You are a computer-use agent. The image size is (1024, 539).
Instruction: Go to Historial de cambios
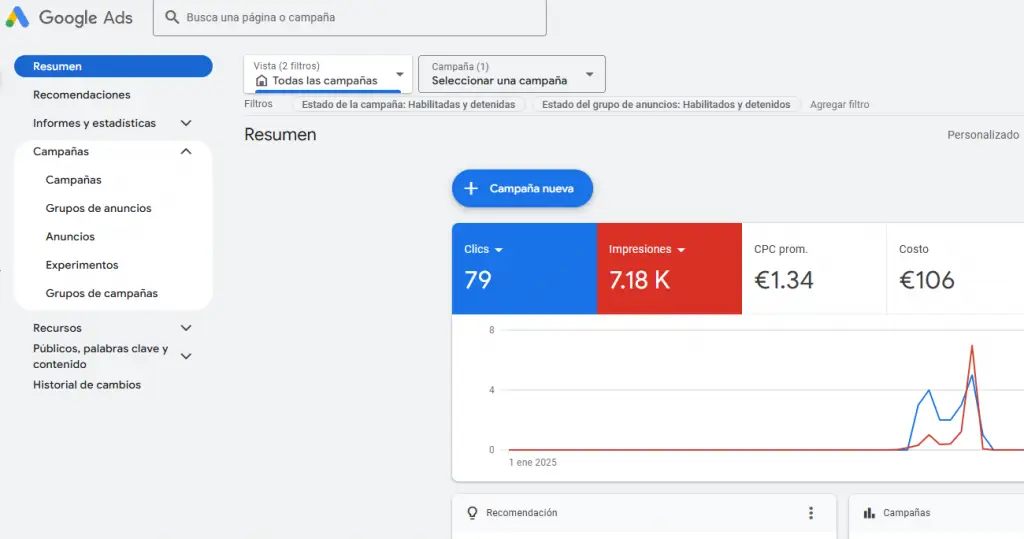point(87,385)
